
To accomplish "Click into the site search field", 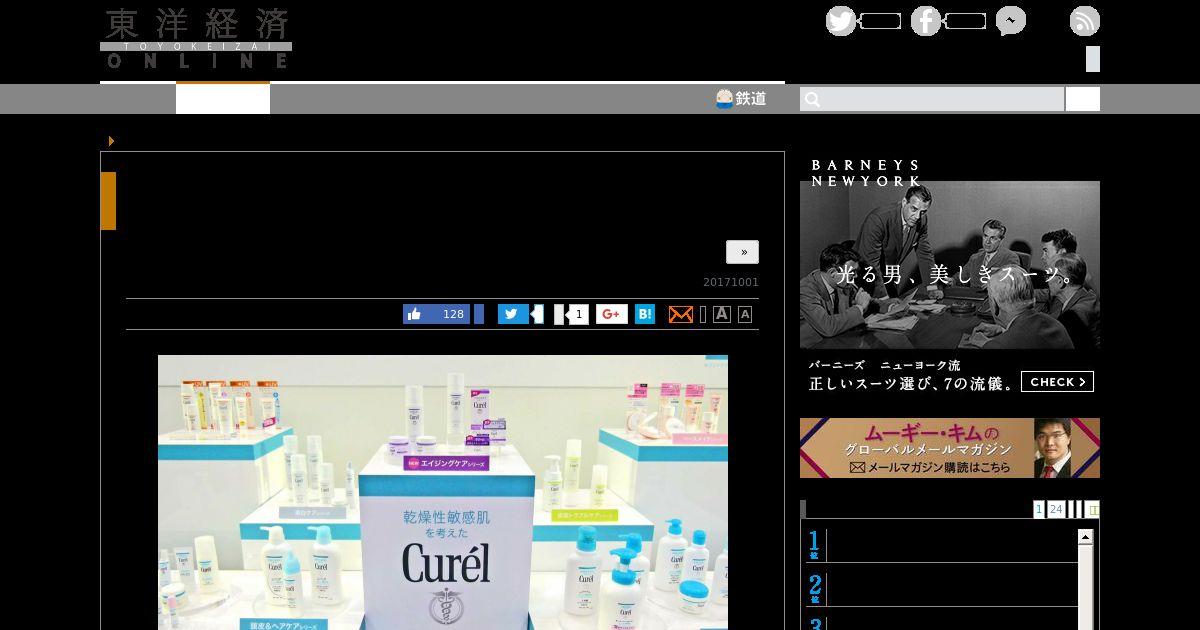I will (932, 99).
